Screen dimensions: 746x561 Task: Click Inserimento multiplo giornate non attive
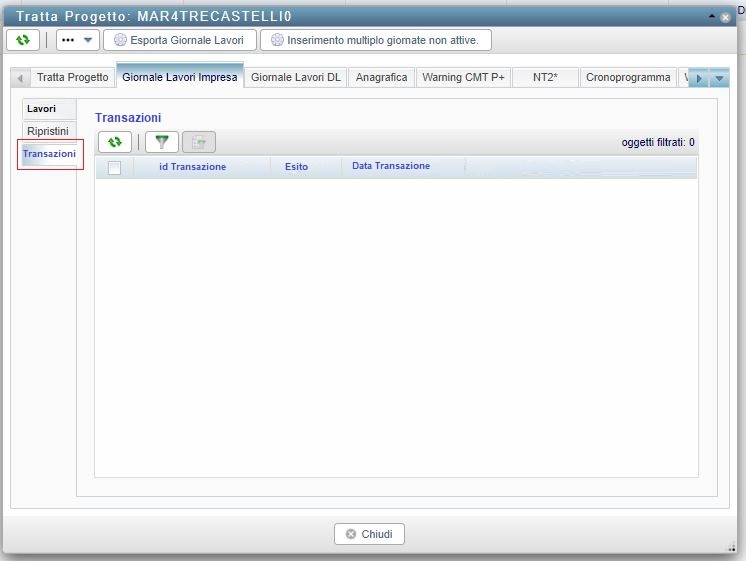pos(376,40)
